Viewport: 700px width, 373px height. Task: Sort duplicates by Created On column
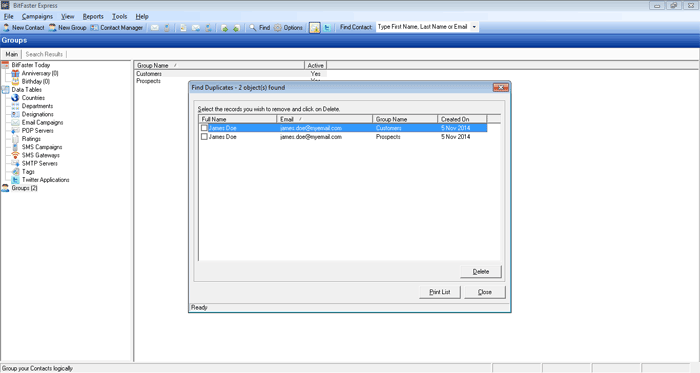[462, 119]
